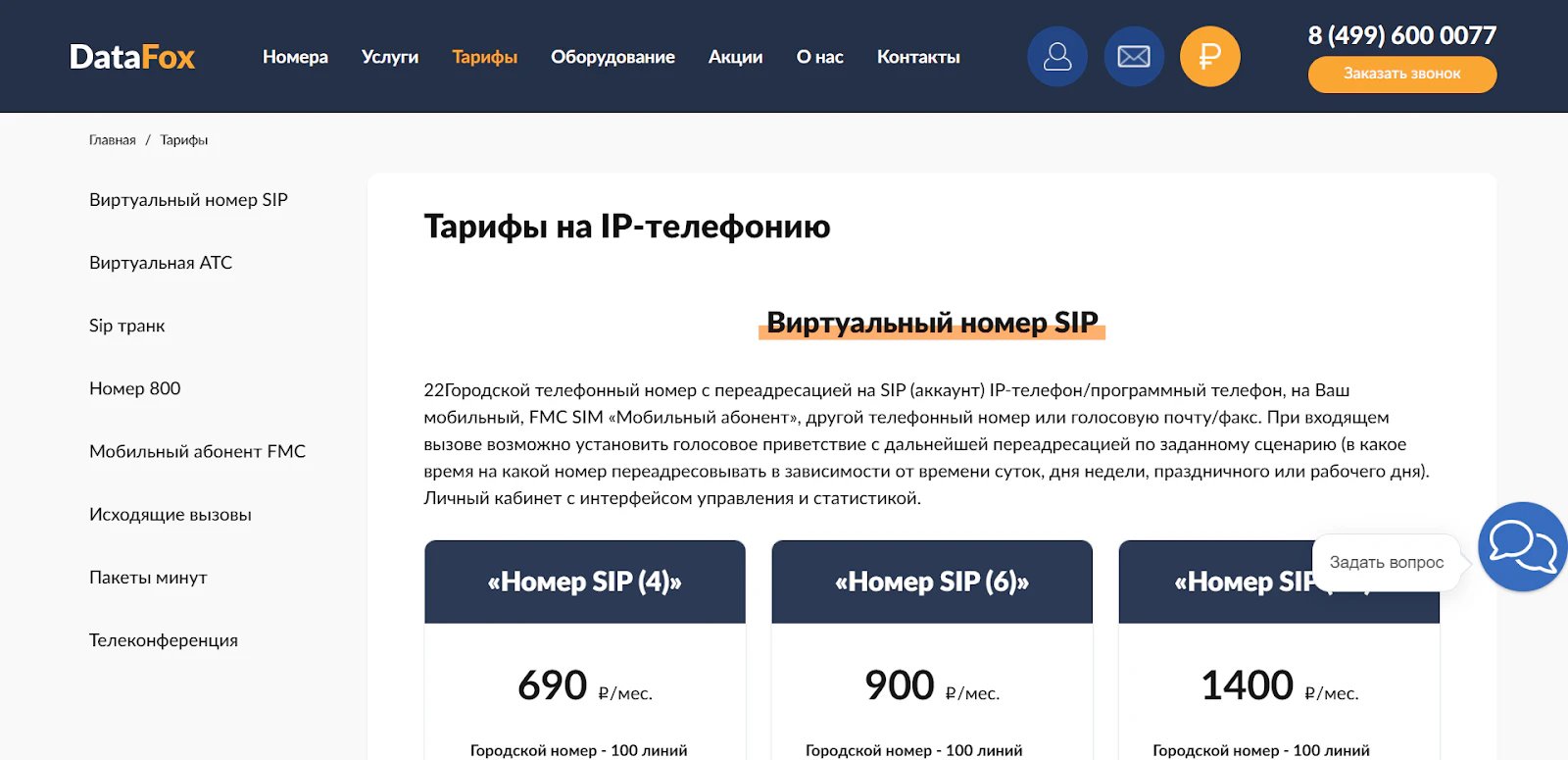The image size is (1568, 760).
Task: Click the 900 ₽/мес. price
Action: (932, 685)
